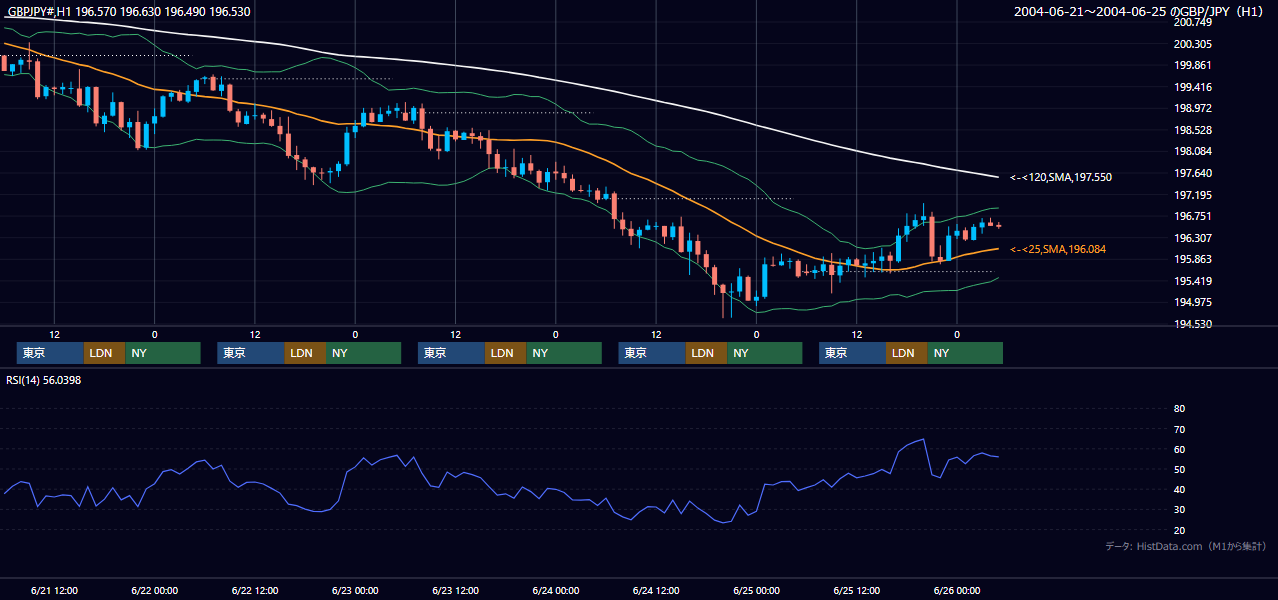Viewport: 1278px width, 600px height.
Task: Click the RSI scale value 50
Action: point(1179,469)
